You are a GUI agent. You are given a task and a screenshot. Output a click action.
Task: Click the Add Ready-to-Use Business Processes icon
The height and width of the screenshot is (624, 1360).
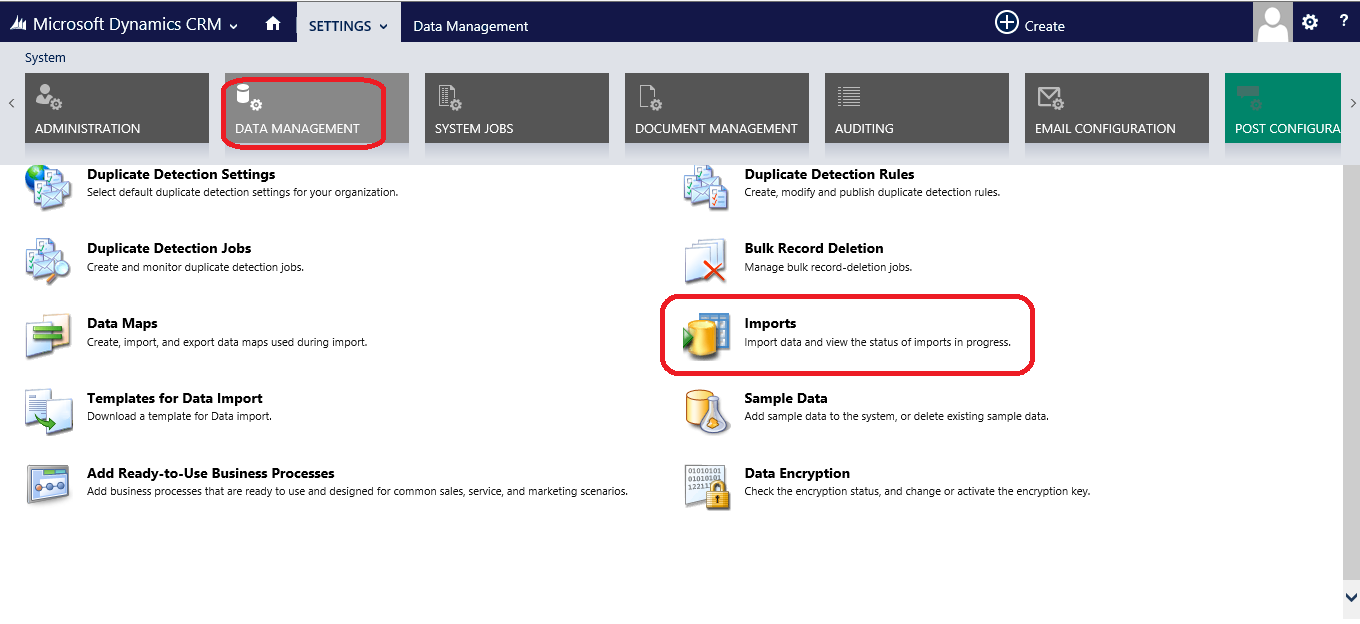pyautogui.click(x=48, y=485)
